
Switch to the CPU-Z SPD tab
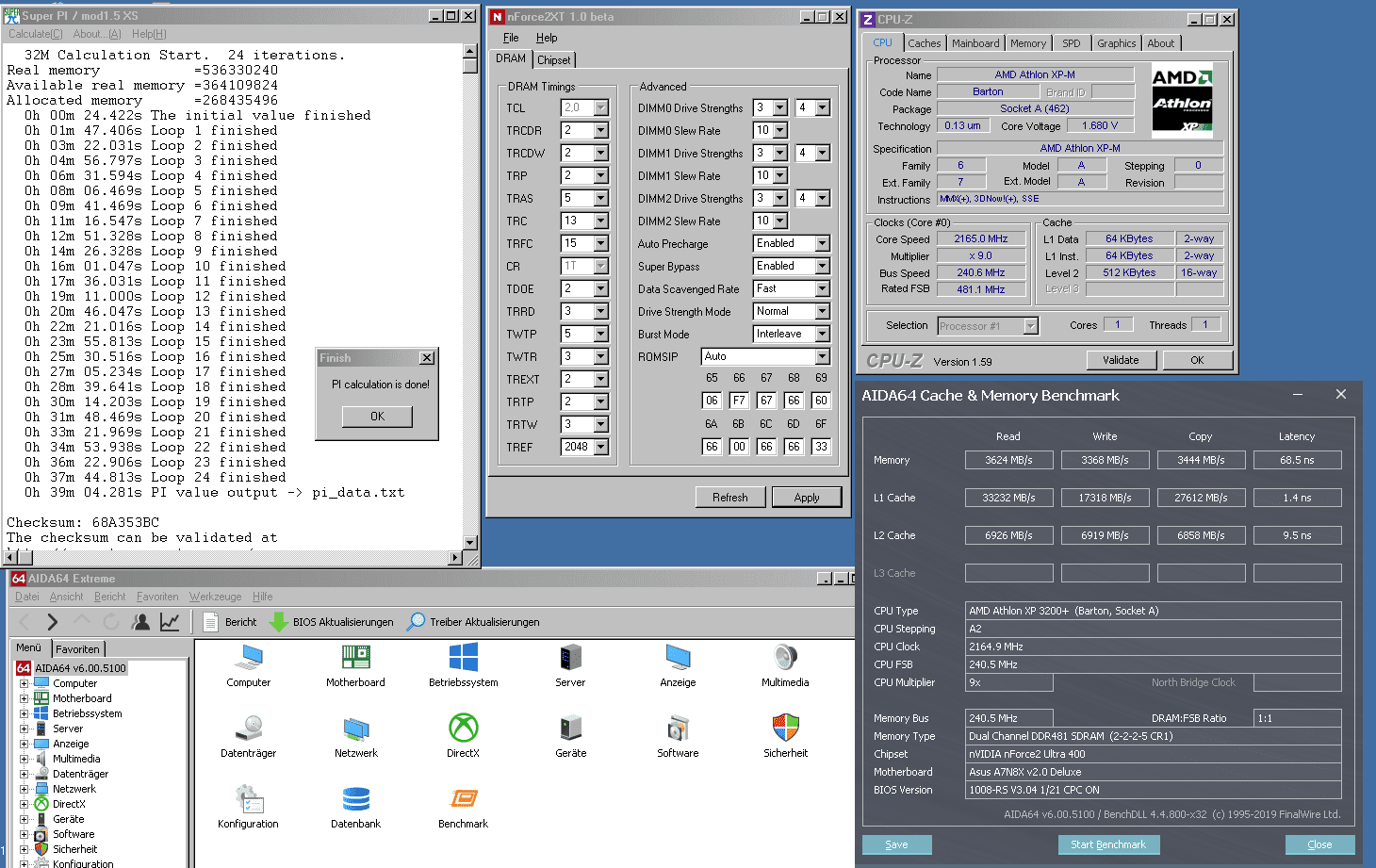click(1072, 43)
